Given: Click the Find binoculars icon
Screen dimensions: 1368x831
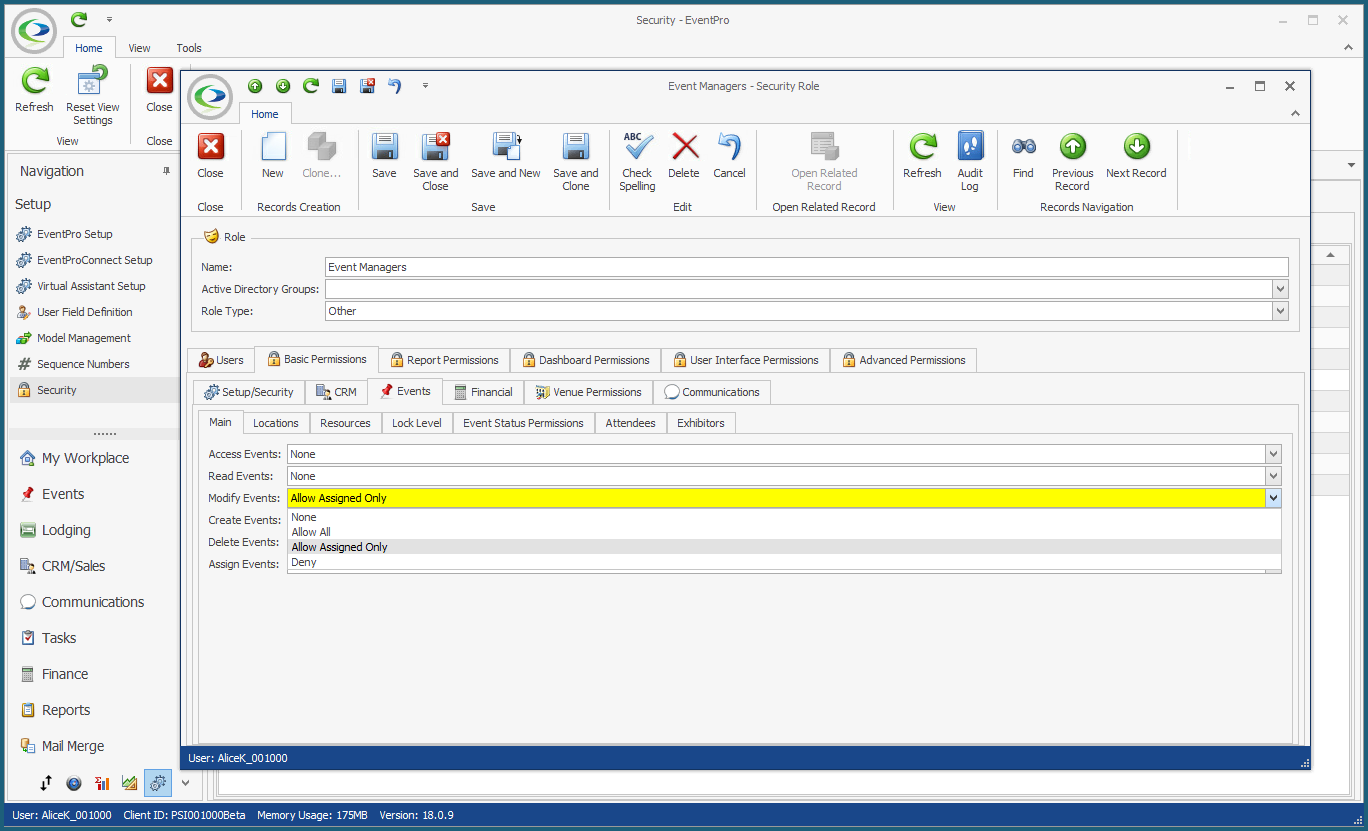Looking at the screenshot, I should pyautogui.click(x=1023, y=147).
